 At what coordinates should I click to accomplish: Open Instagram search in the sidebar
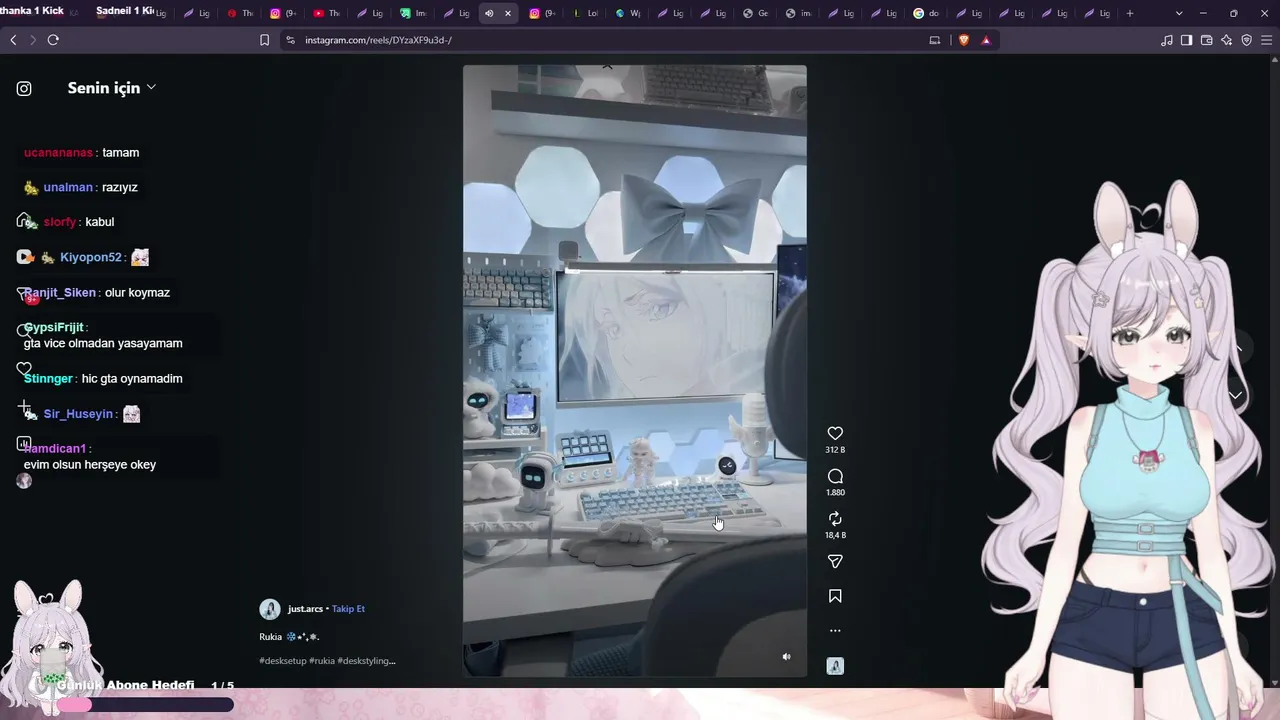coord(24,330)
